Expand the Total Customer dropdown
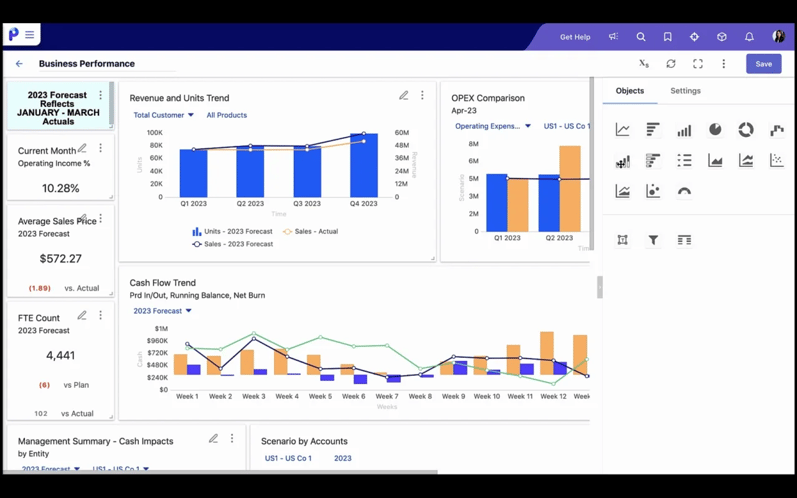Viewport: 797px width, 498px height. [x=163, y=115]
